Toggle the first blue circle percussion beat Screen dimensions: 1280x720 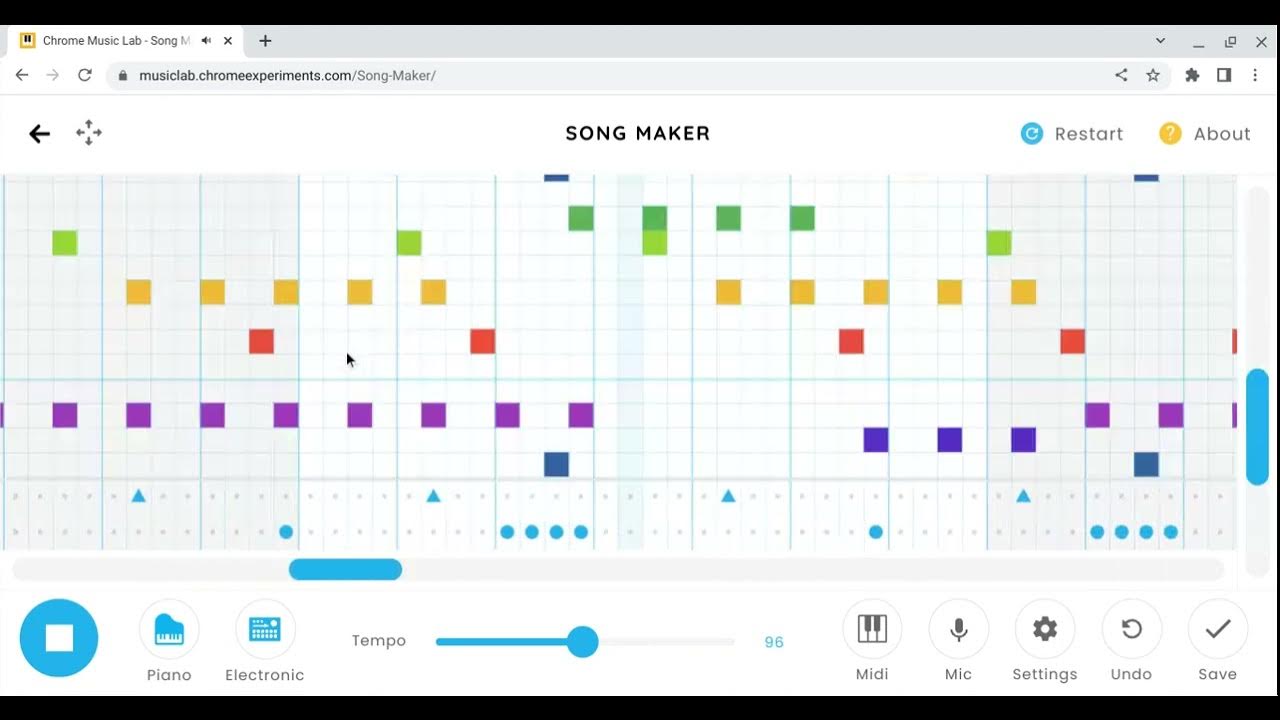tap(286, 532)
